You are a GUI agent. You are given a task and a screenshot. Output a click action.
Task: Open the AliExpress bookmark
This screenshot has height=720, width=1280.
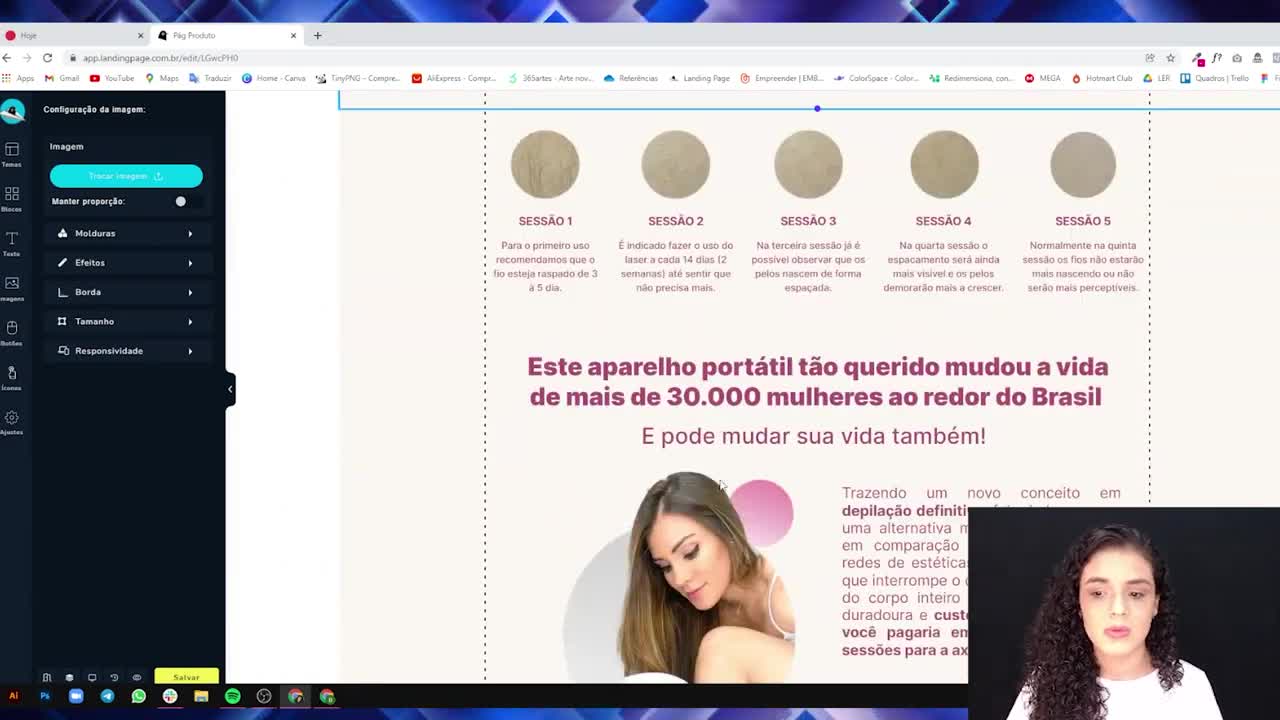(x=454, y=78)
